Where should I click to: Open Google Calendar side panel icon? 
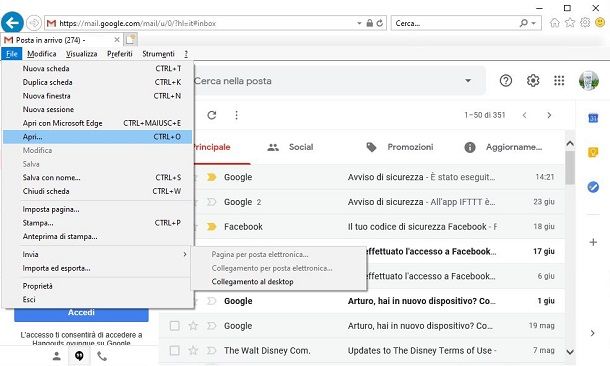[593, 118]
